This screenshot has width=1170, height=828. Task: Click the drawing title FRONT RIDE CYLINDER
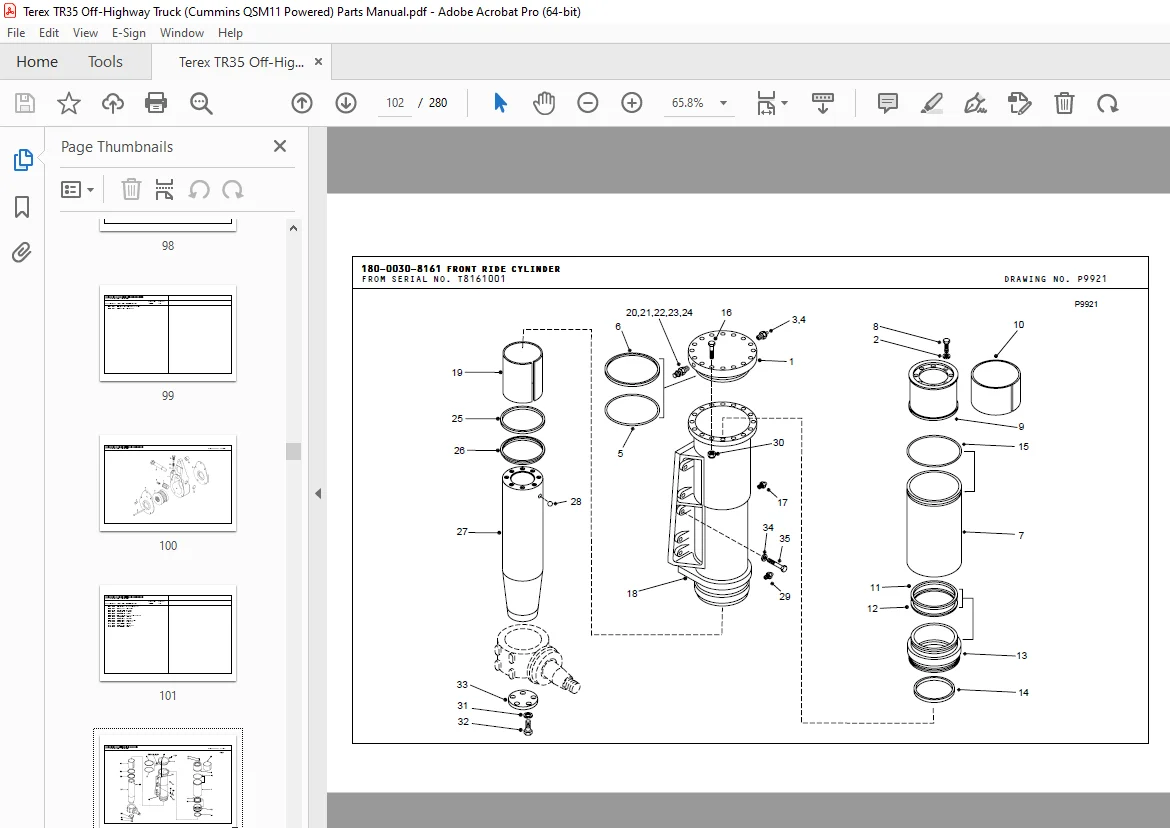pyautogui.click(x=504, y=269)
